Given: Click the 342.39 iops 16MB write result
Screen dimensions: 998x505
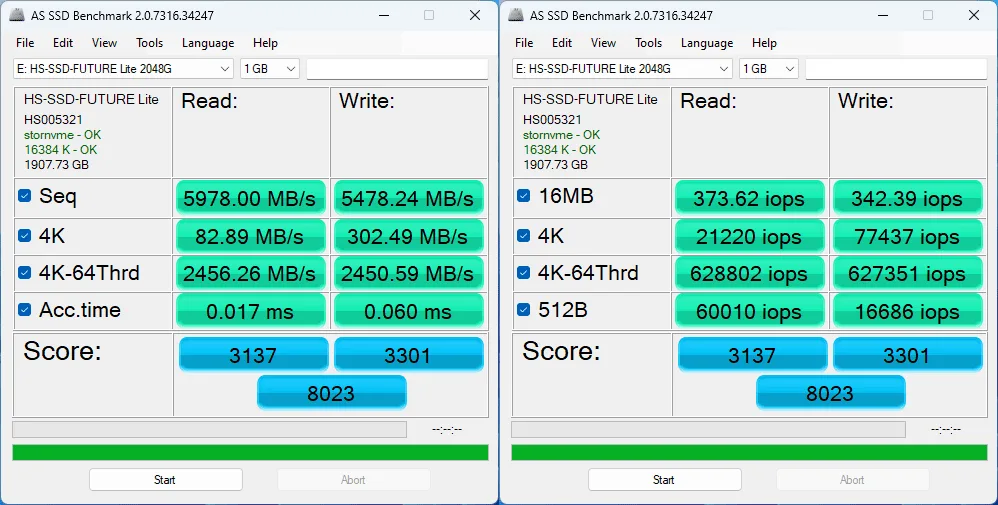Looking at the screenshot, I should 907,198.
